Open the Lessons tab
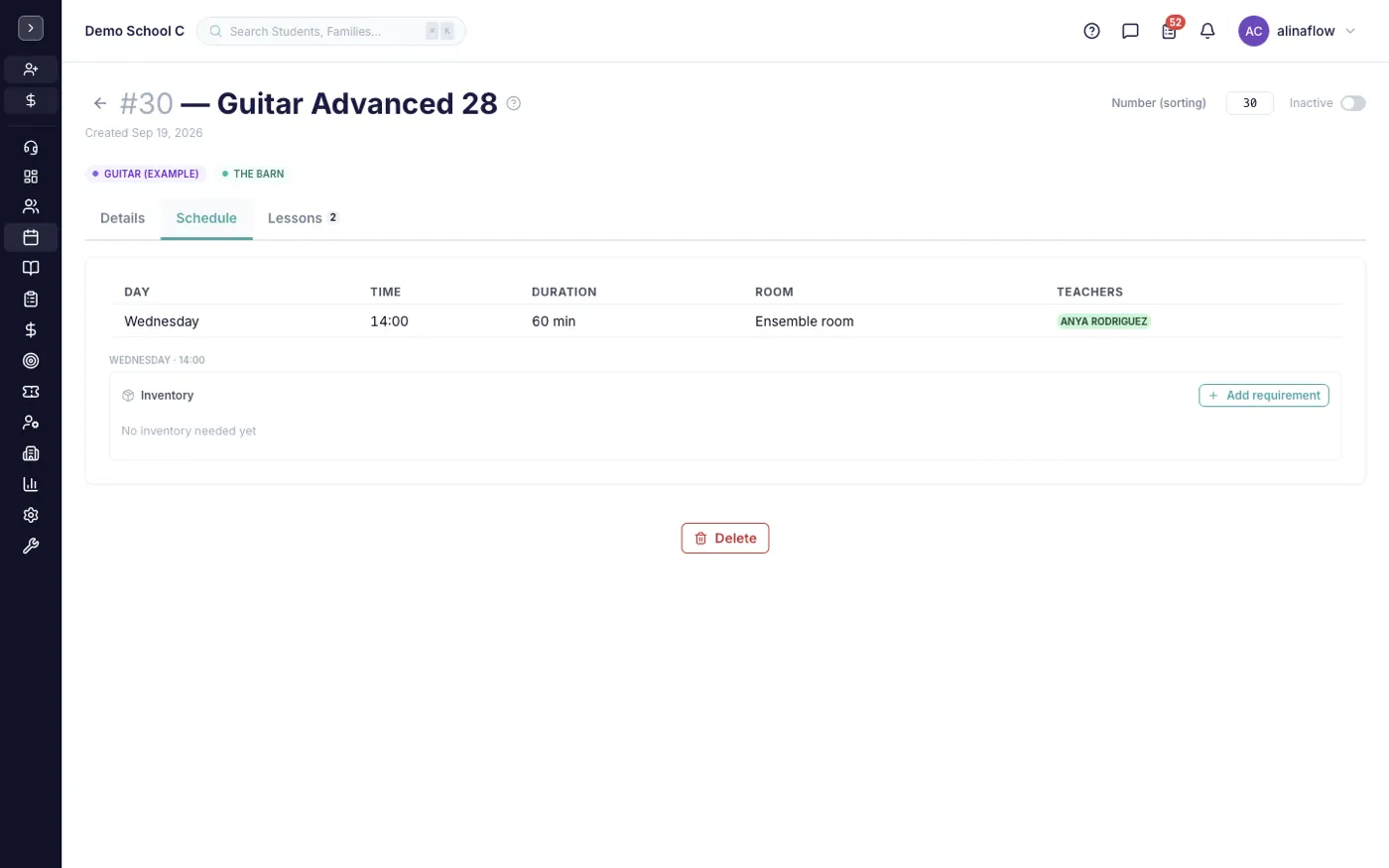 tap(303, 218)
